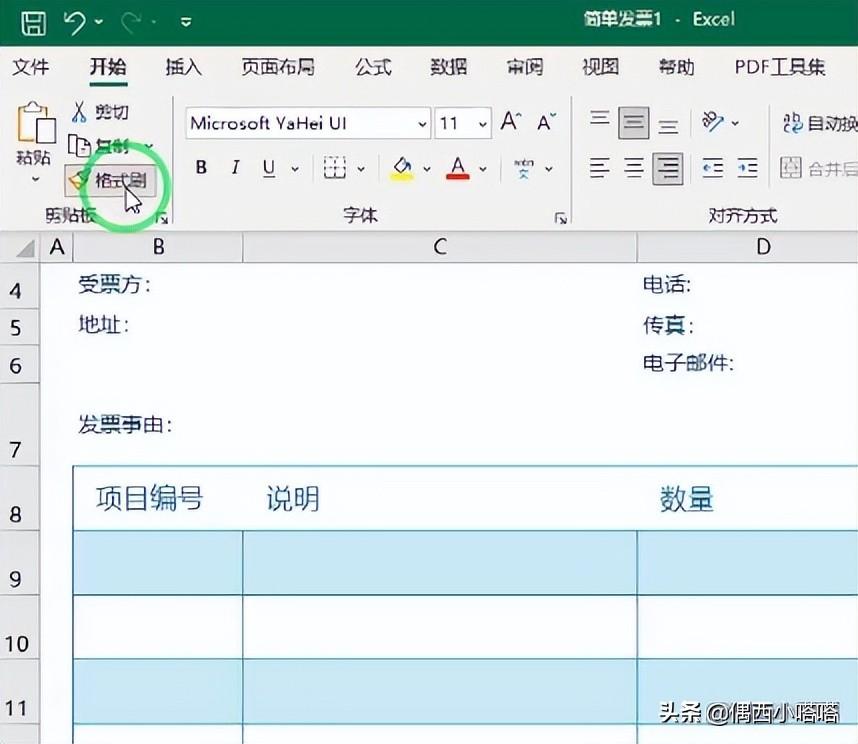Toggle bold formatting with the B button
Image resolution: width=858 pixels, height=744 pixels.
tap(201, 167)
